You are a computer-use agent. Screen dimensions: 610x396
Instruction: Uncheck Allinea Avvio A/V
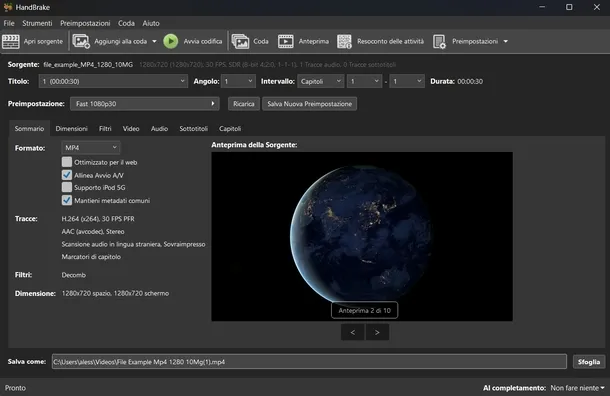67,175
